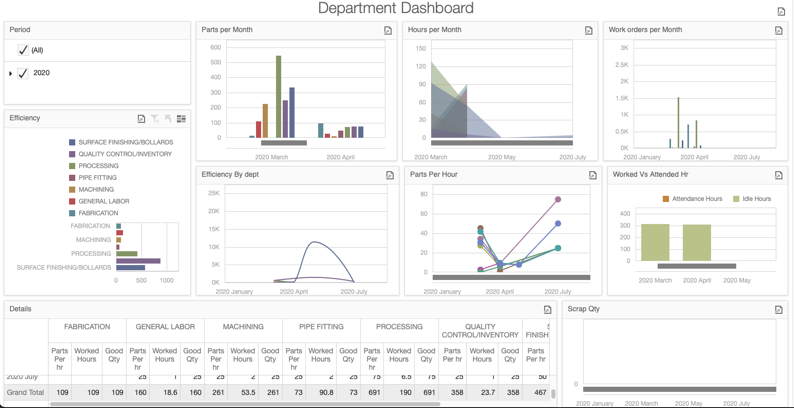Click the FABRICATION legend swatch

[72, 213]
